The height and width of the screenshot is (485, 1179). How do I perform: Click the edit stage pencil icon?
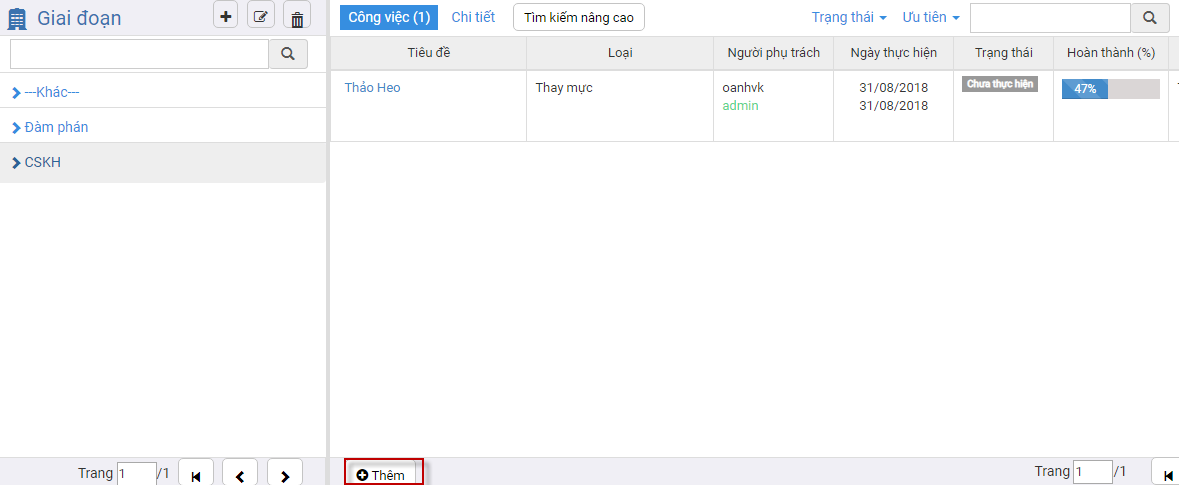(x=261, y=16)
